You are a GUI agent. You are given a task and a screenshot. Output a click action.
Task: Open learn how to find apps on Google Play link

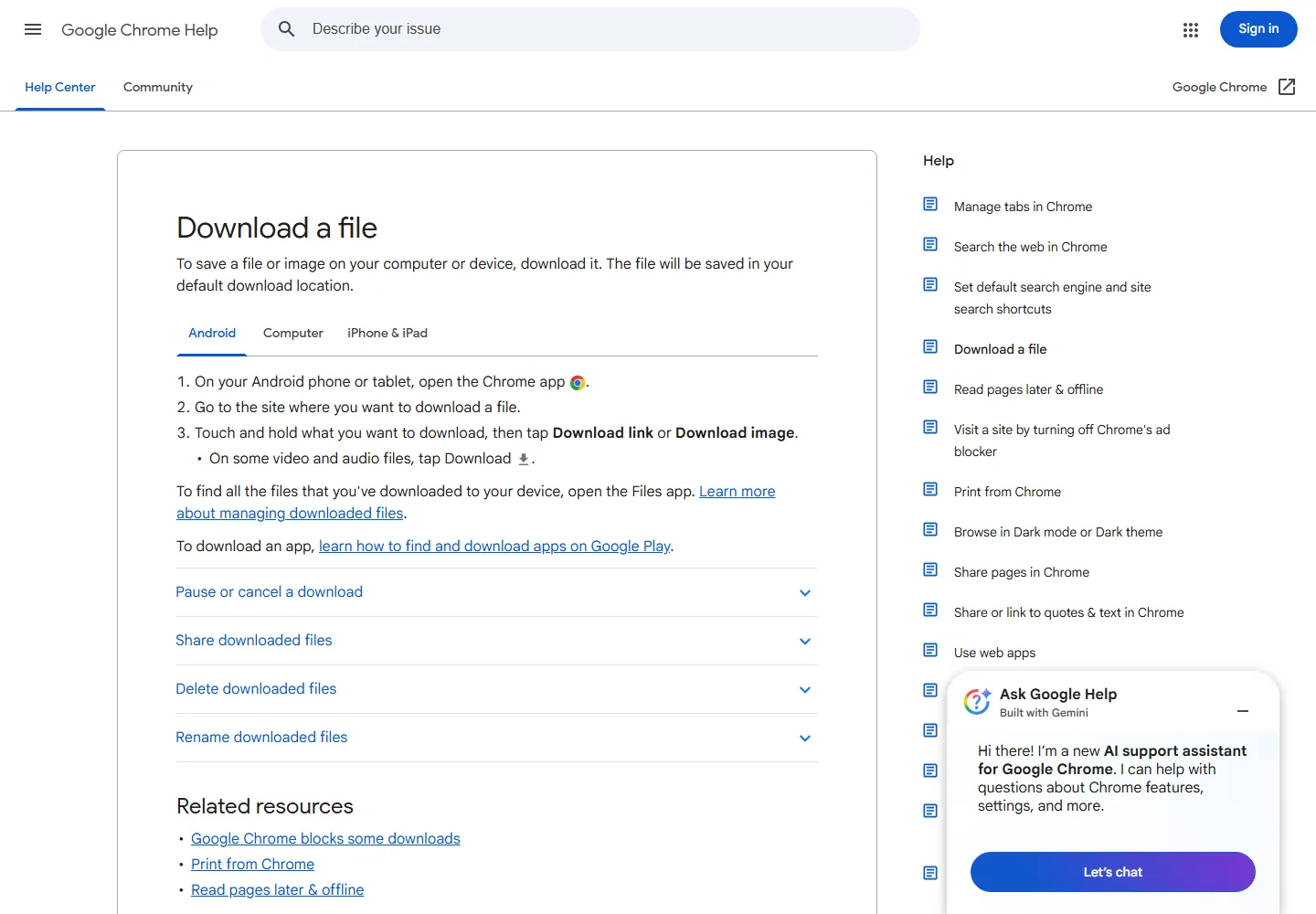[494, 547]
